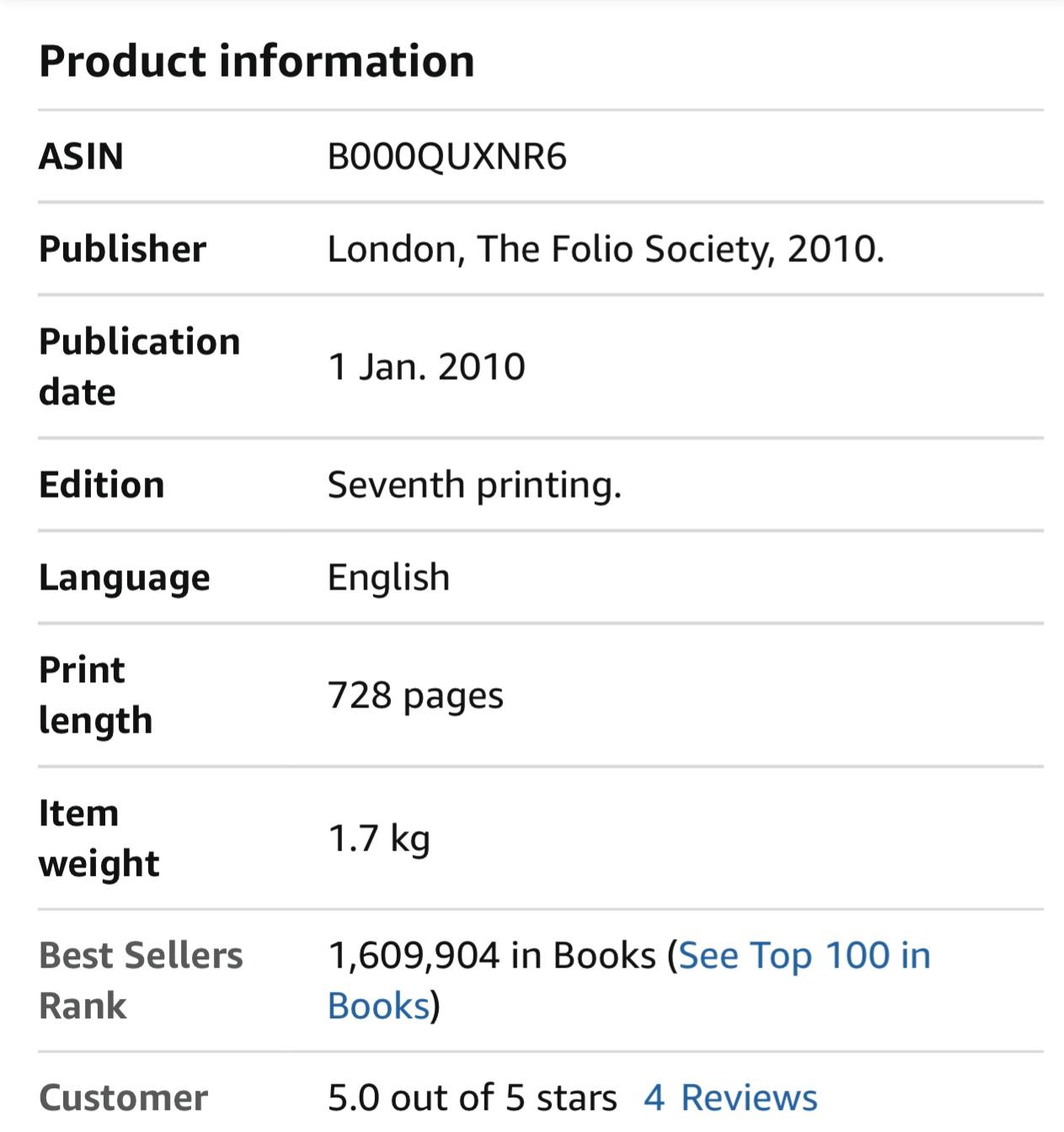Click the Publication date row label
The width and height of the screenshot is (1064, 1132).
point(139,366)
